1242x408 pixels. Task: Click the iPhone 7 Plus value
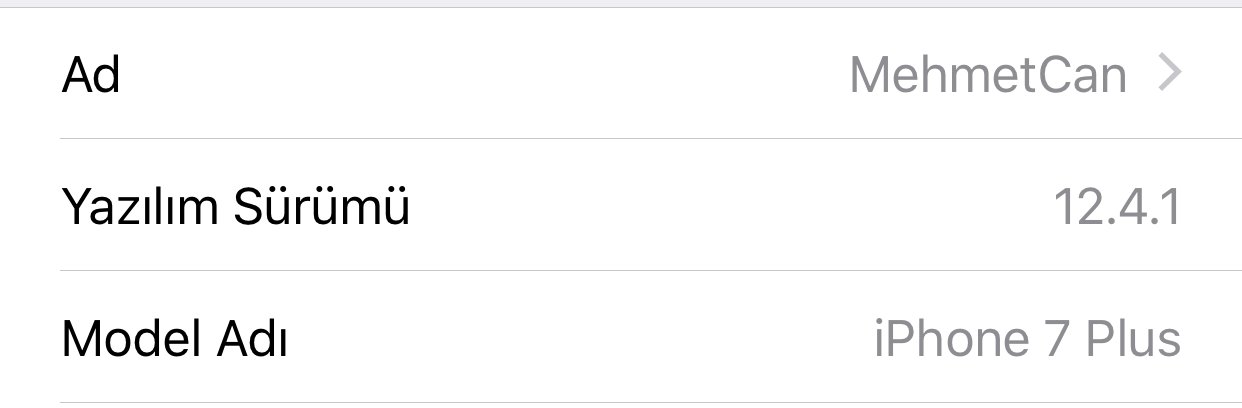(1027, 340)
